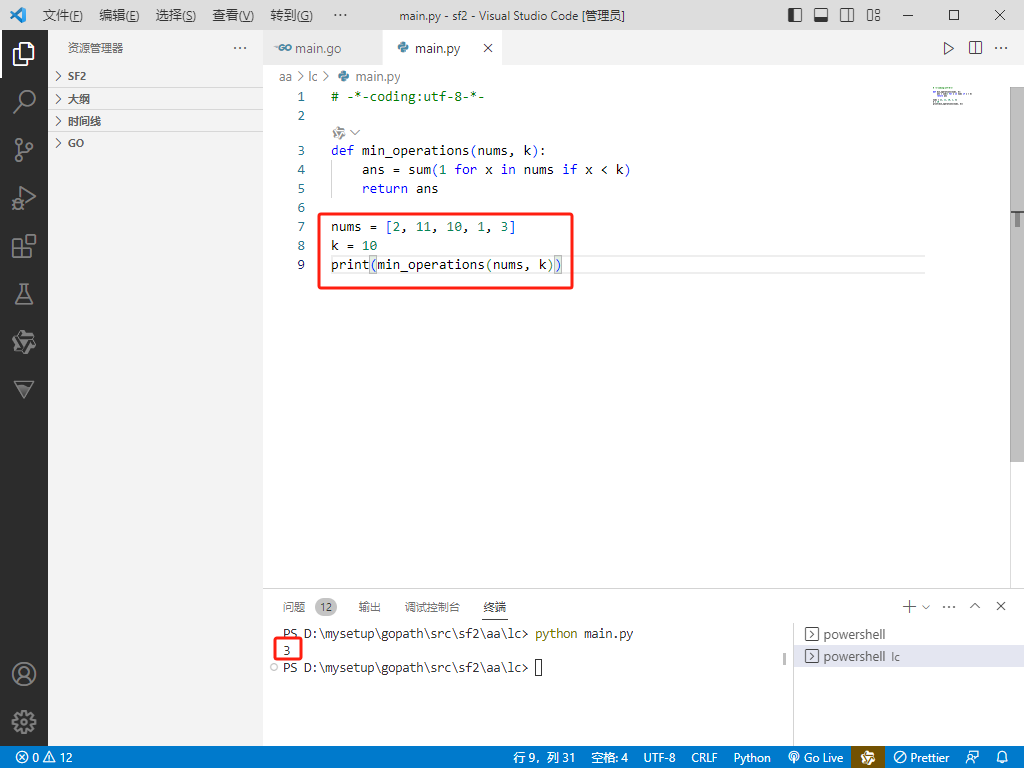The height and width of the screenshot is (768, 1024).
Task: Split the editor to the right
Action: (975, 48)
